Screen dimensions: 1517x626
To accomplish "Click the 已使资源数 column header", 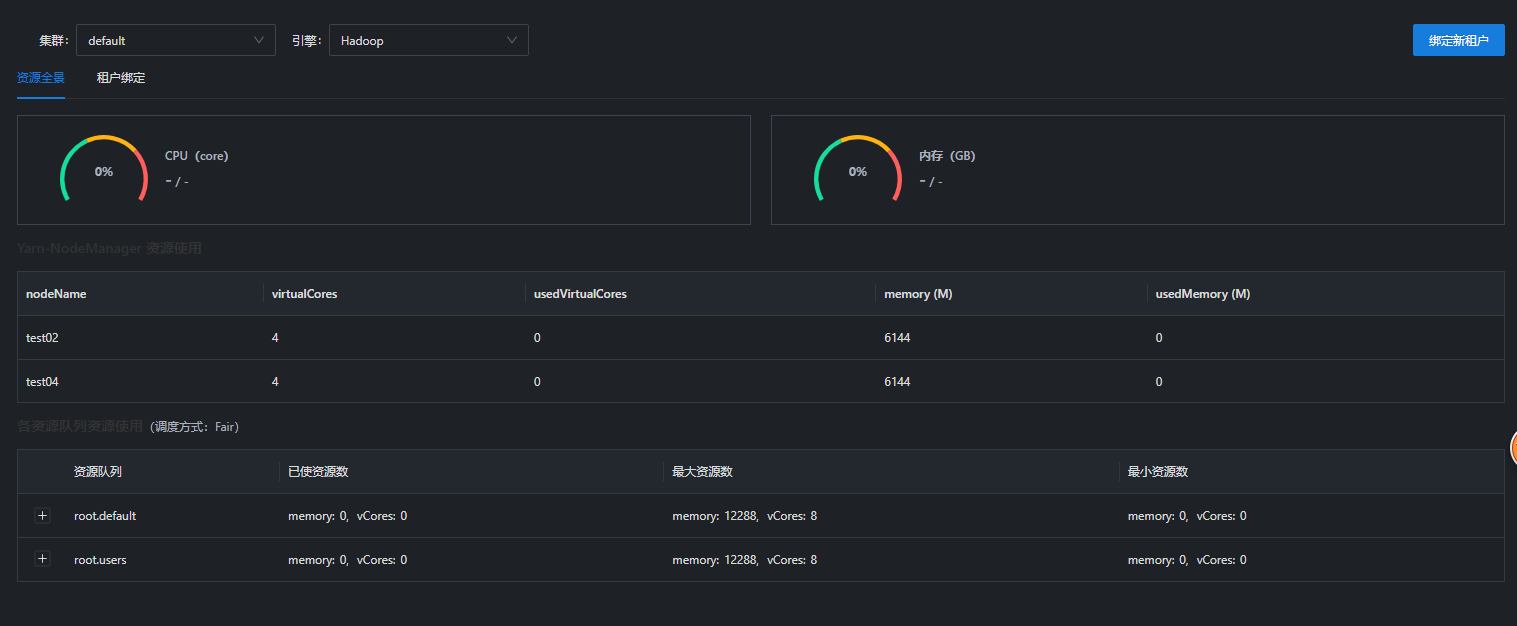I will (x=318, y=472).
